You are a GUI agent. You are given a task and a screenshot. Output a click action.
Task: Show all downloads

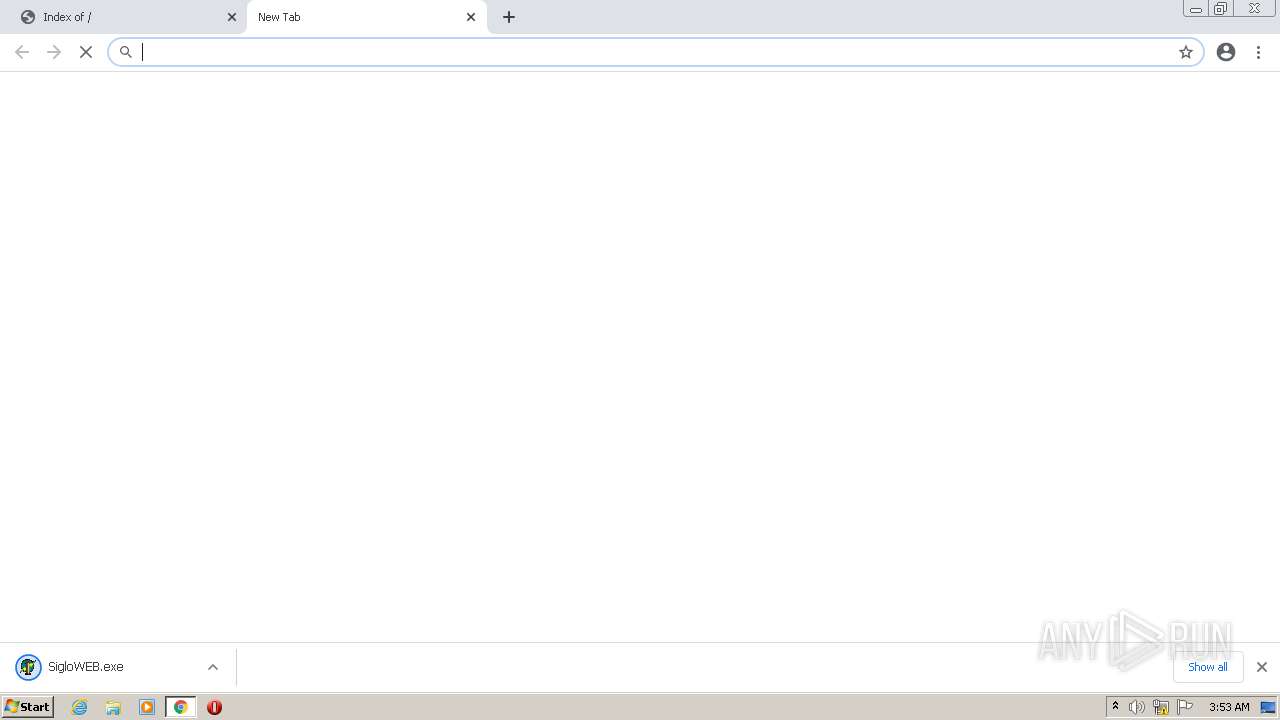[1208, 667]
